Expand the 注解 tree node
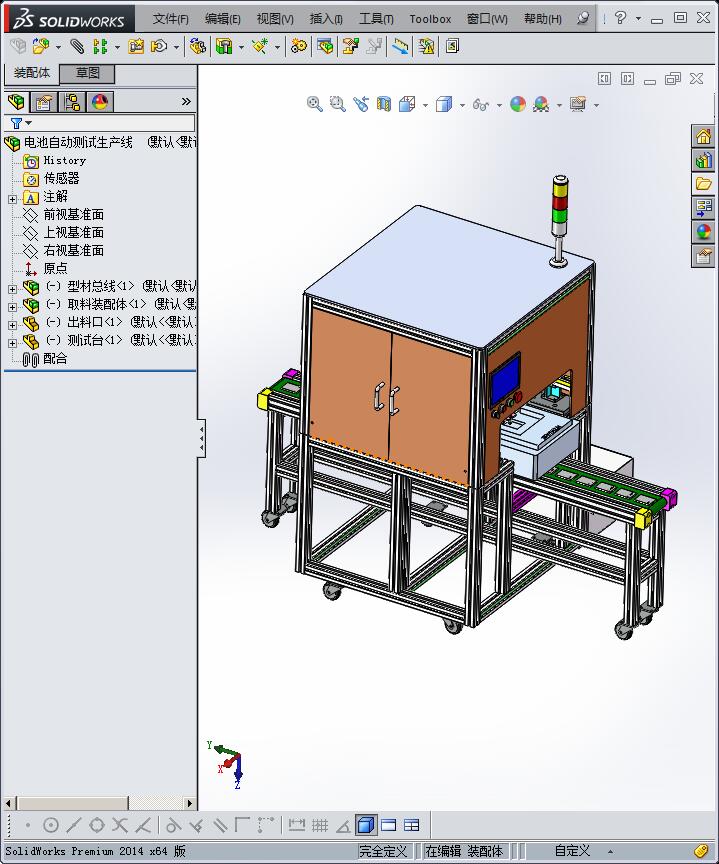 [13, 199]
